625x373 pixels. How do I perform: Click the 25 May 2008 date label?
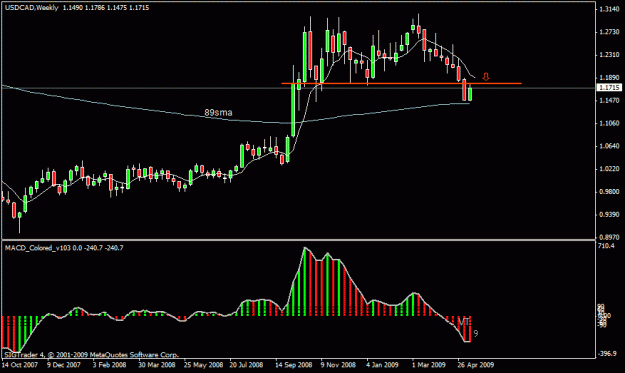pos(203,365)
